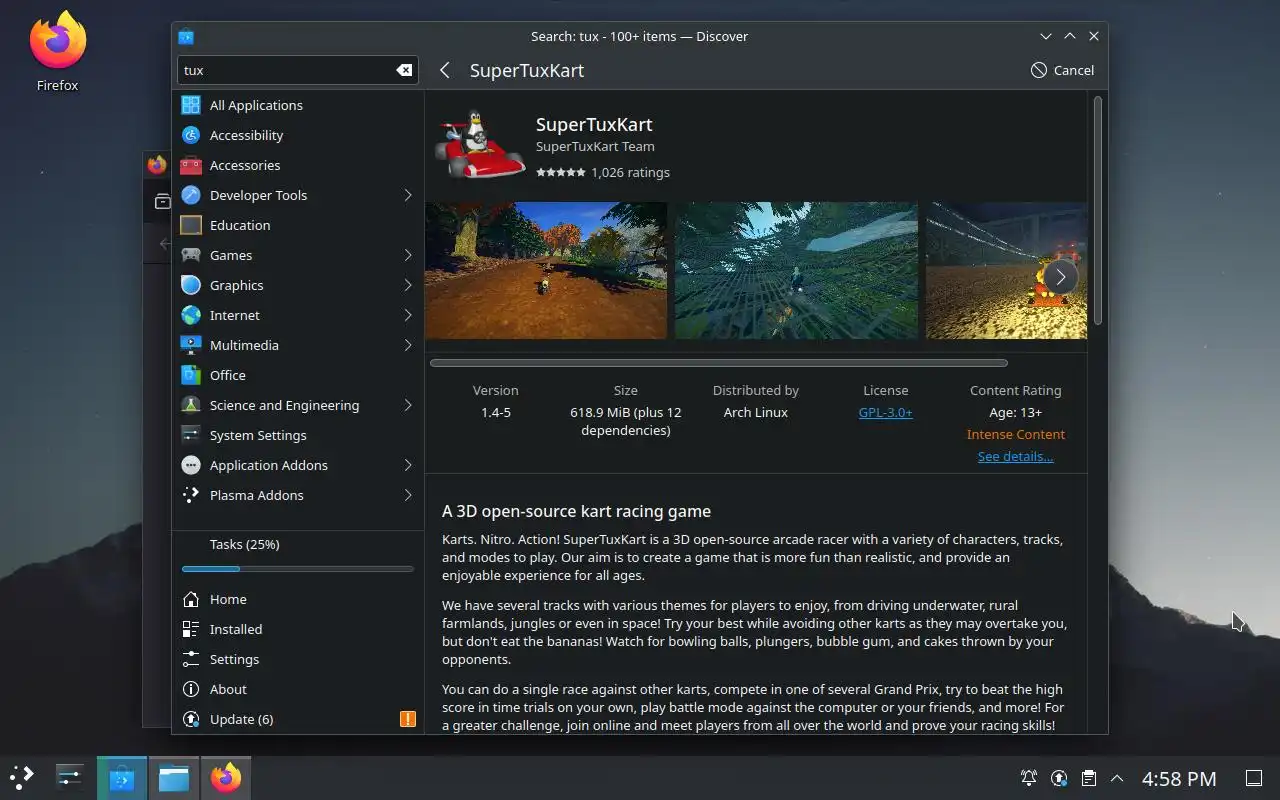
Task: Open the GPL-3.0+ license link
Action: coord(885,412)
